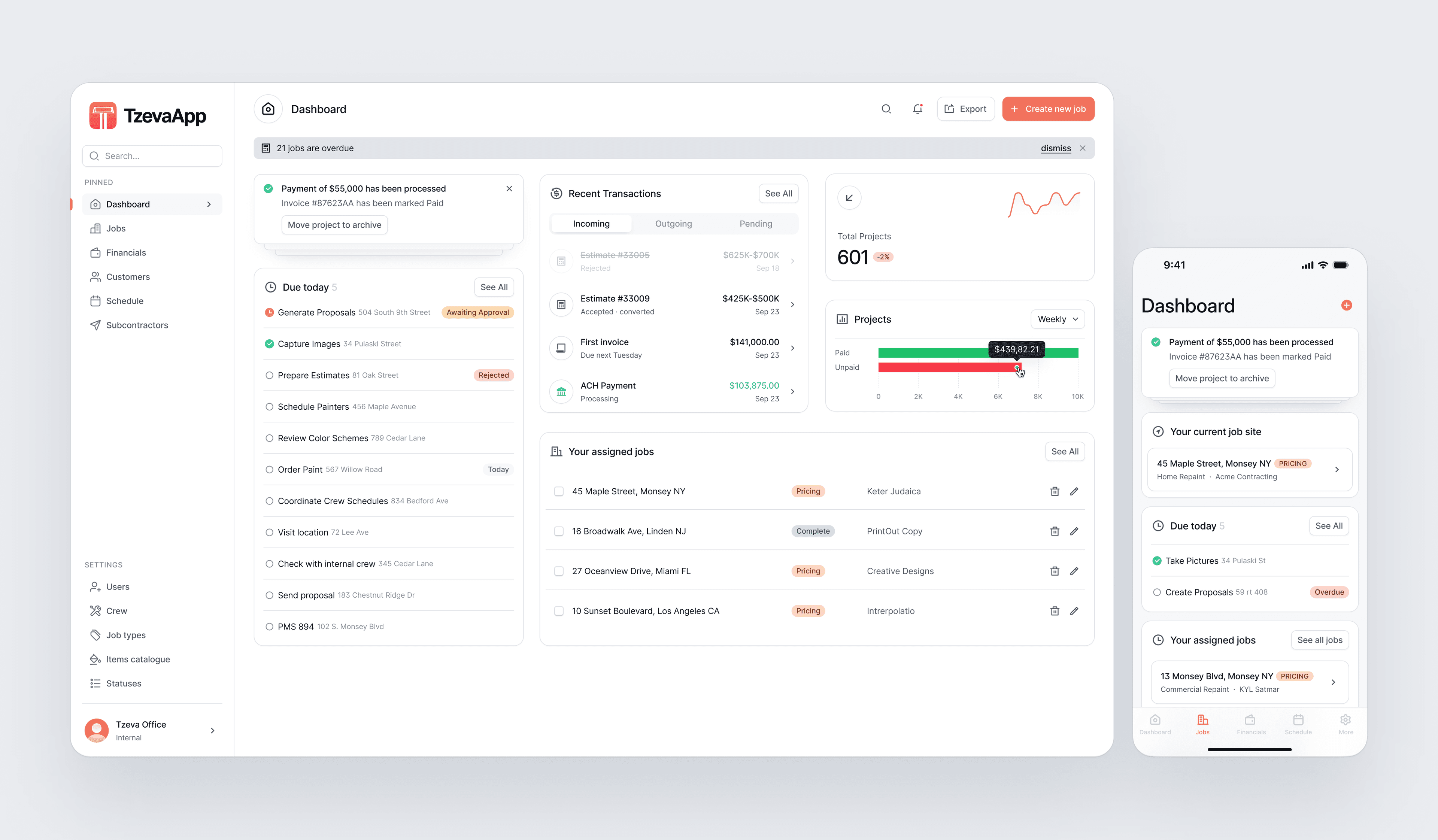
Task: Open First invoice details chevron
Action: click(792, 348)
